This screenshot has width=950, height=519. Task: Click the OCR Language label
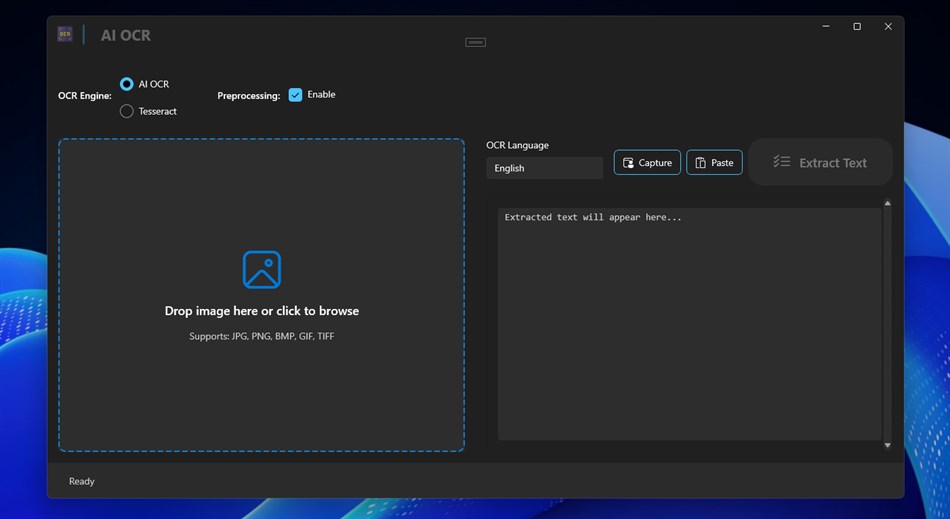pos(517,145)
